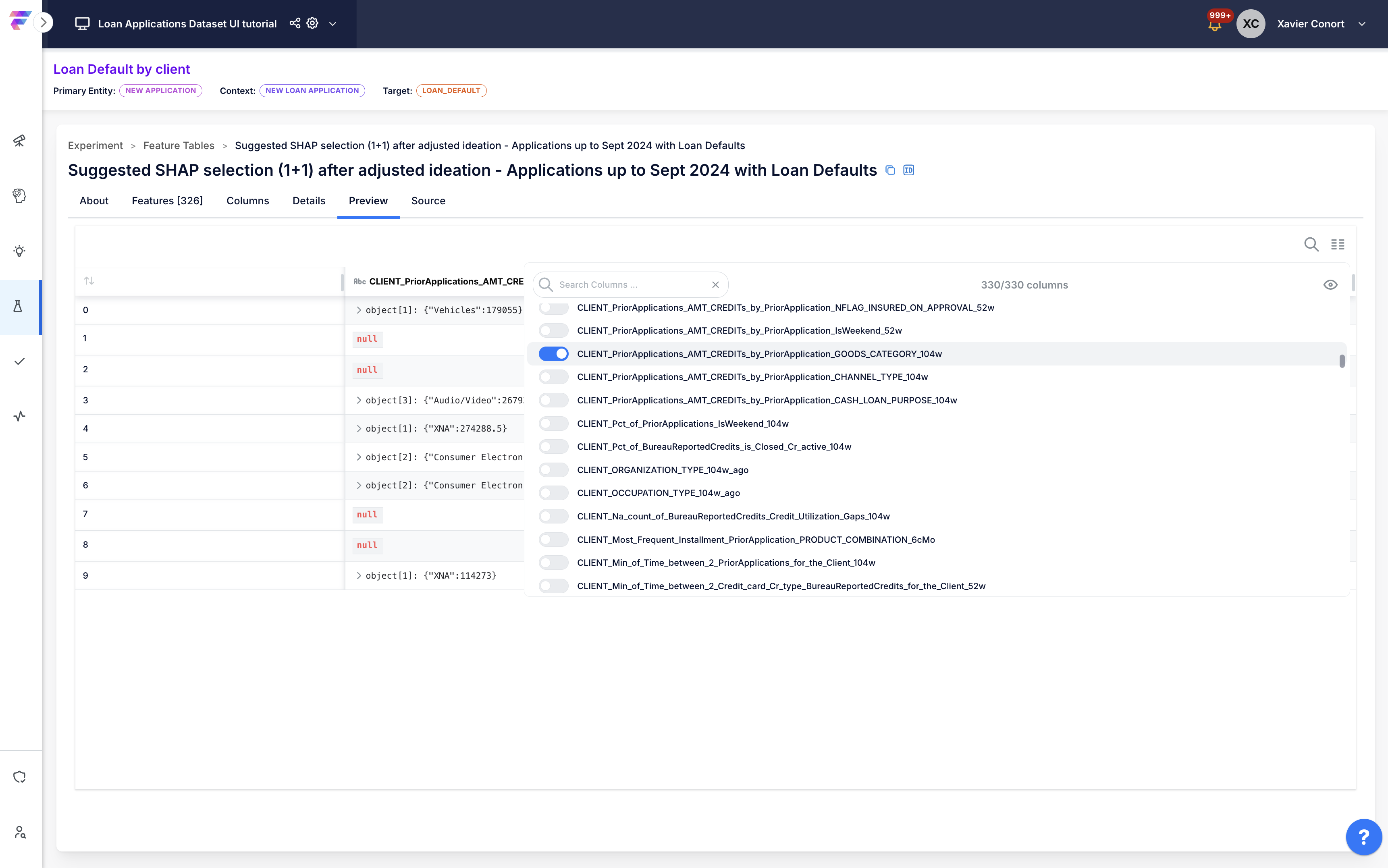Open Loan Default by client link
Image resolution: width=1388 pixels, height=868 pixels.
122,69
